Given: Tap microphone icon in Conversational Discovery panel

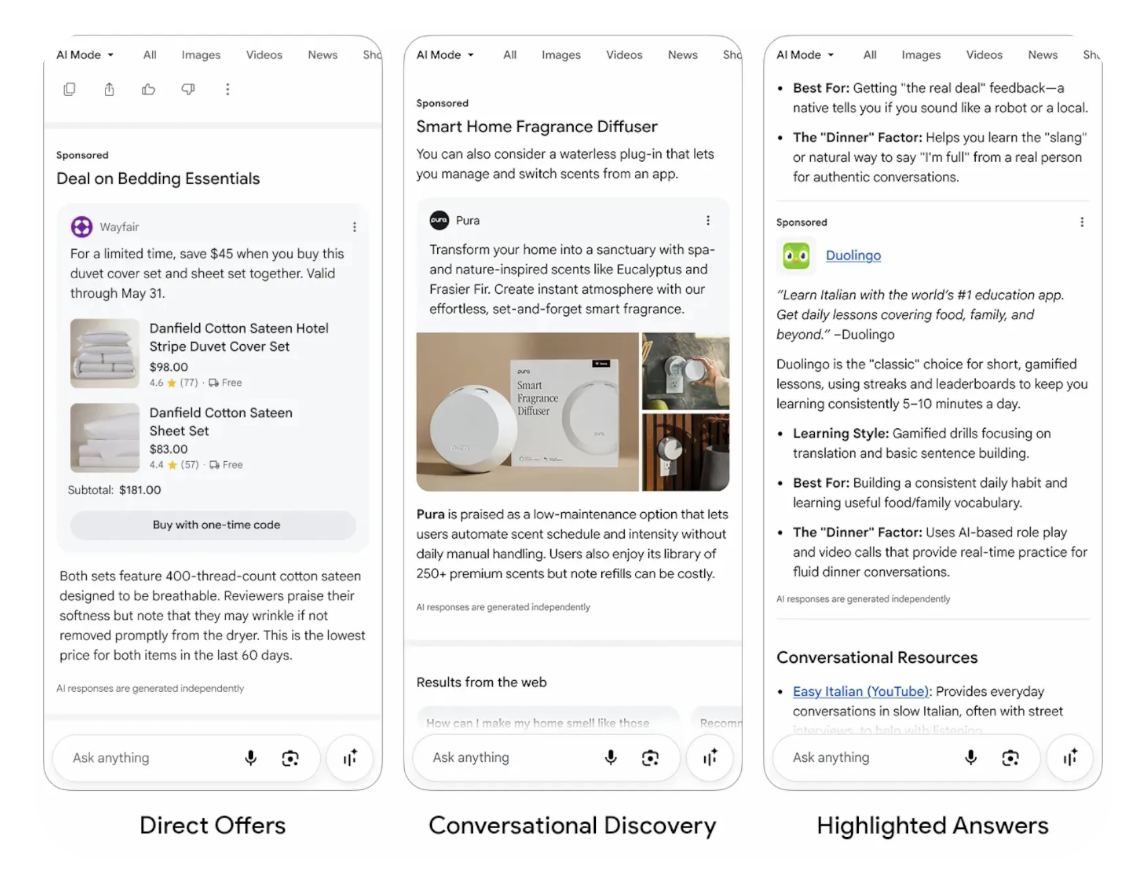Looking at the screenshot, I should point(610,758).
